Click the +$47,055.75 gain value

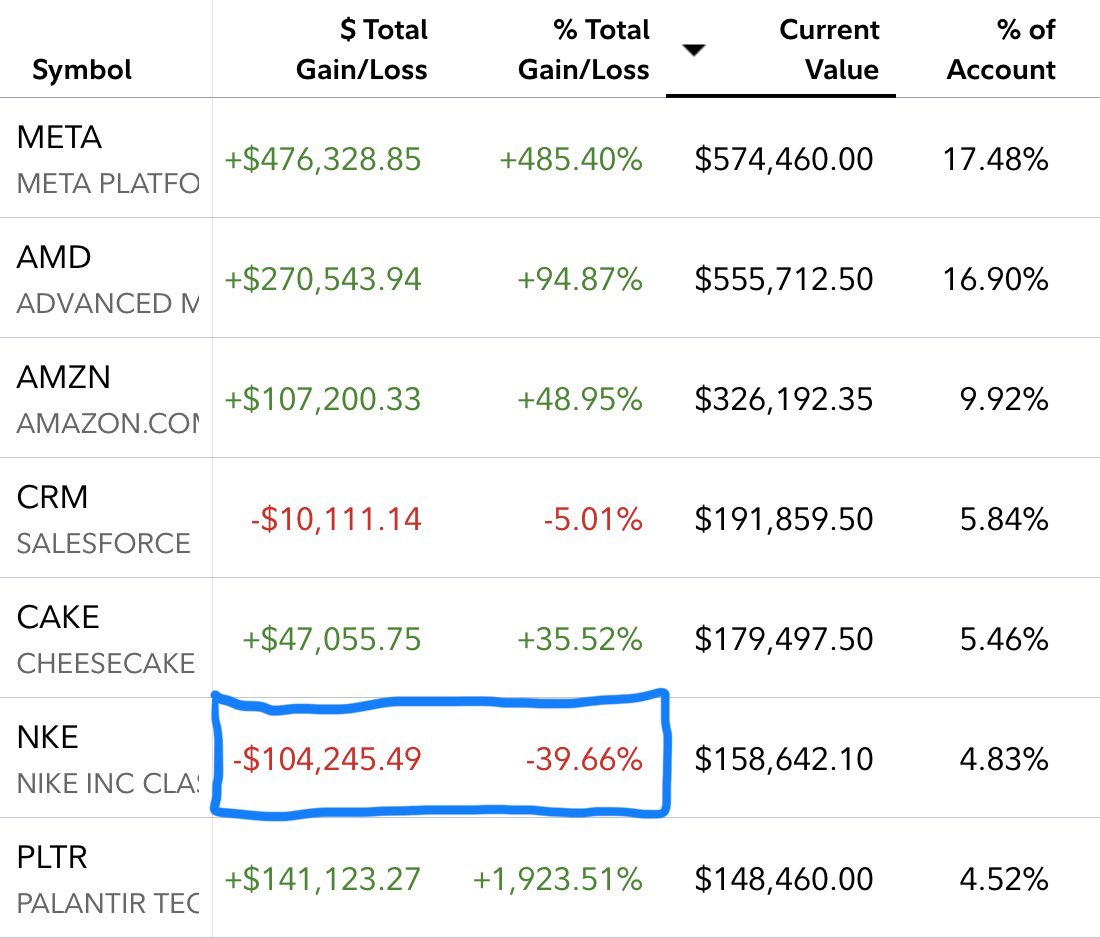coord(332,639)
